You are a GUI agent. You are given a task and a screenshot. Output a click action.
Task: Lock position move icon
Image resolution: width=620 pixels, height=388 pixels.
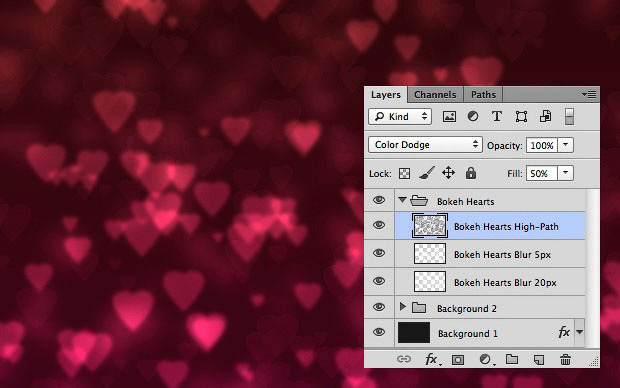coord(448,173)
